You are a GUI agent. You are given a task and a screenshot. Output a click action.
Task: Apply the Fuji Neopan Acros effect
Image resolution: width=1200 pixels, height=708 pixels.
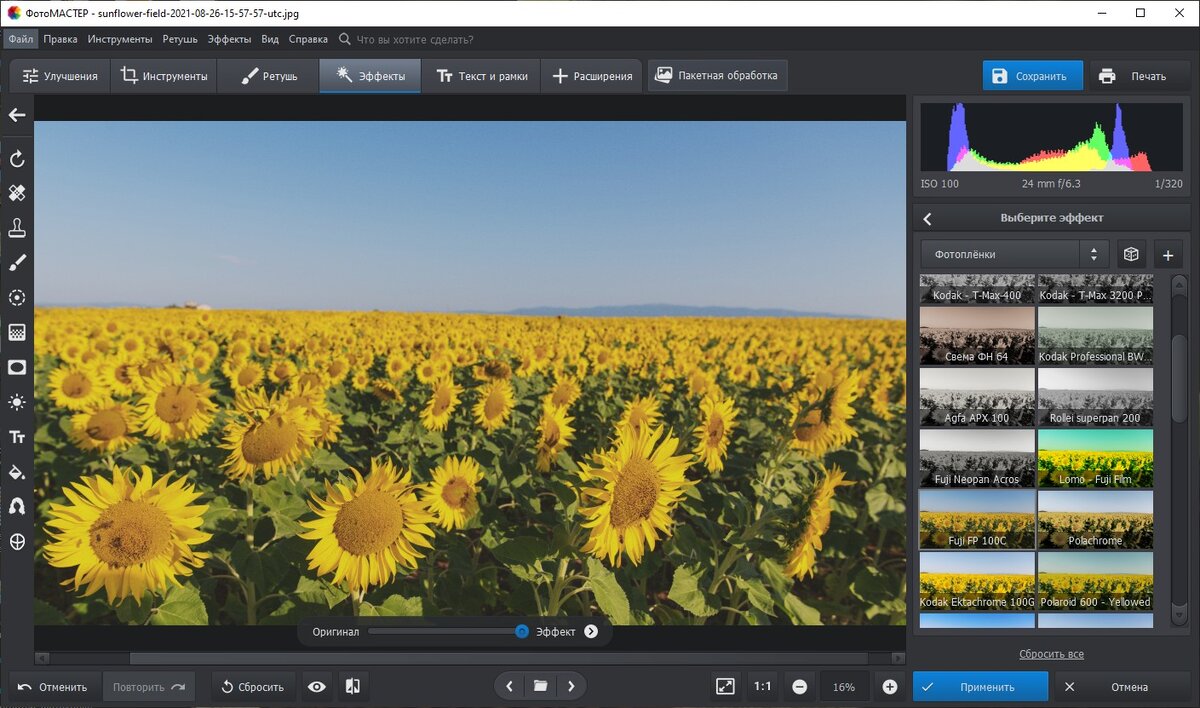click(976, 458)
